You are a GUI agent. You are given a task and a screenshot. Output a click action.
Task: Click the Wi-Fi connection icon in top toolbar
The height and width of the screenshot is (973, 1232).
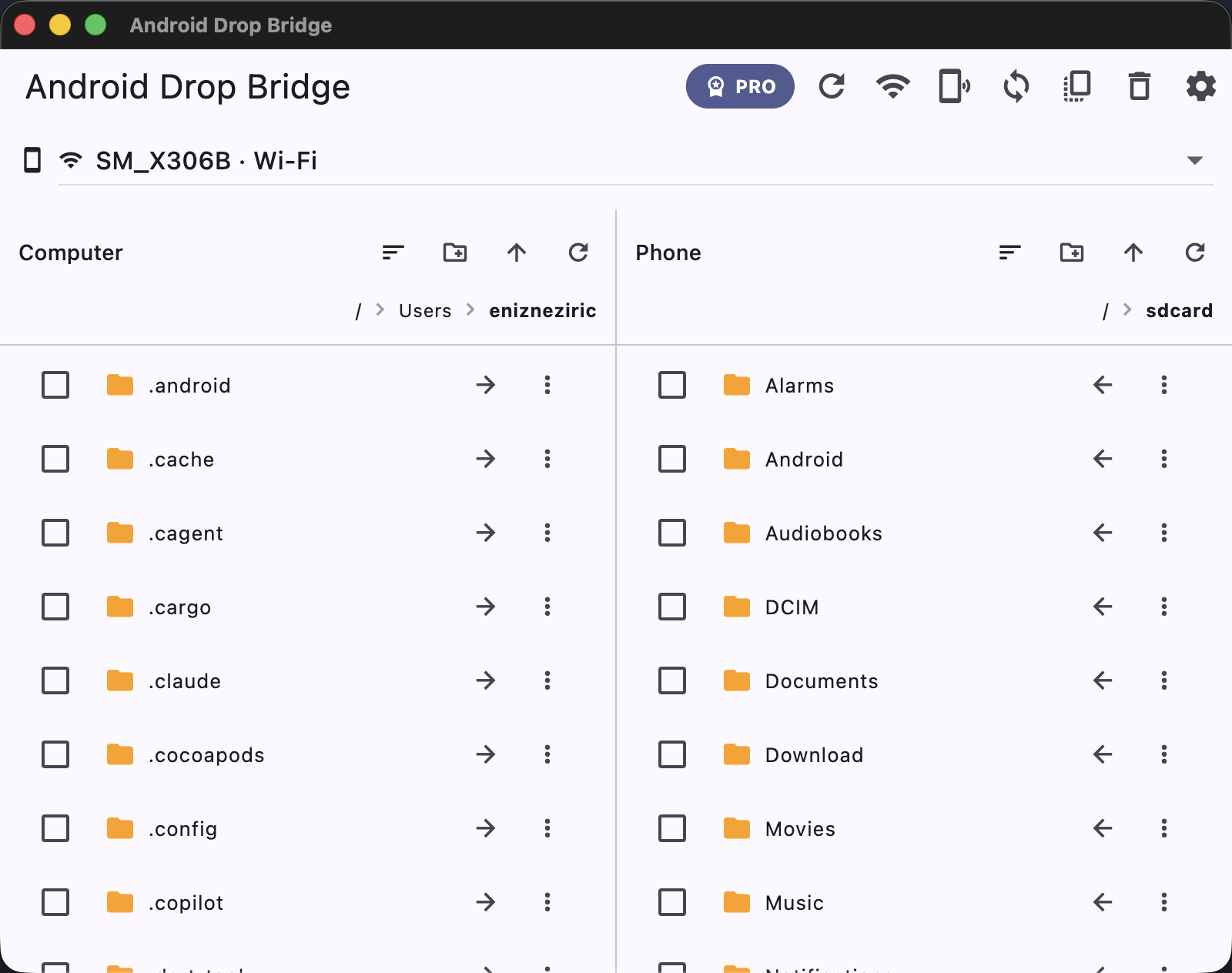click(x=893, y=86)
